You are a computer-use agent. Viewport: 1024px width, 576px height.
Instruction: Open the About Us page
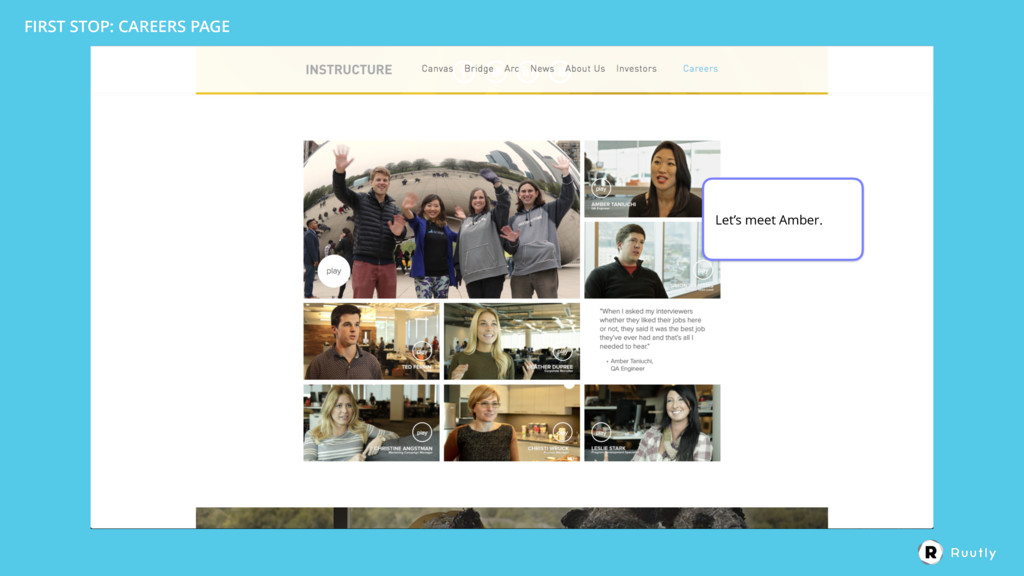[x=584, y=69]
